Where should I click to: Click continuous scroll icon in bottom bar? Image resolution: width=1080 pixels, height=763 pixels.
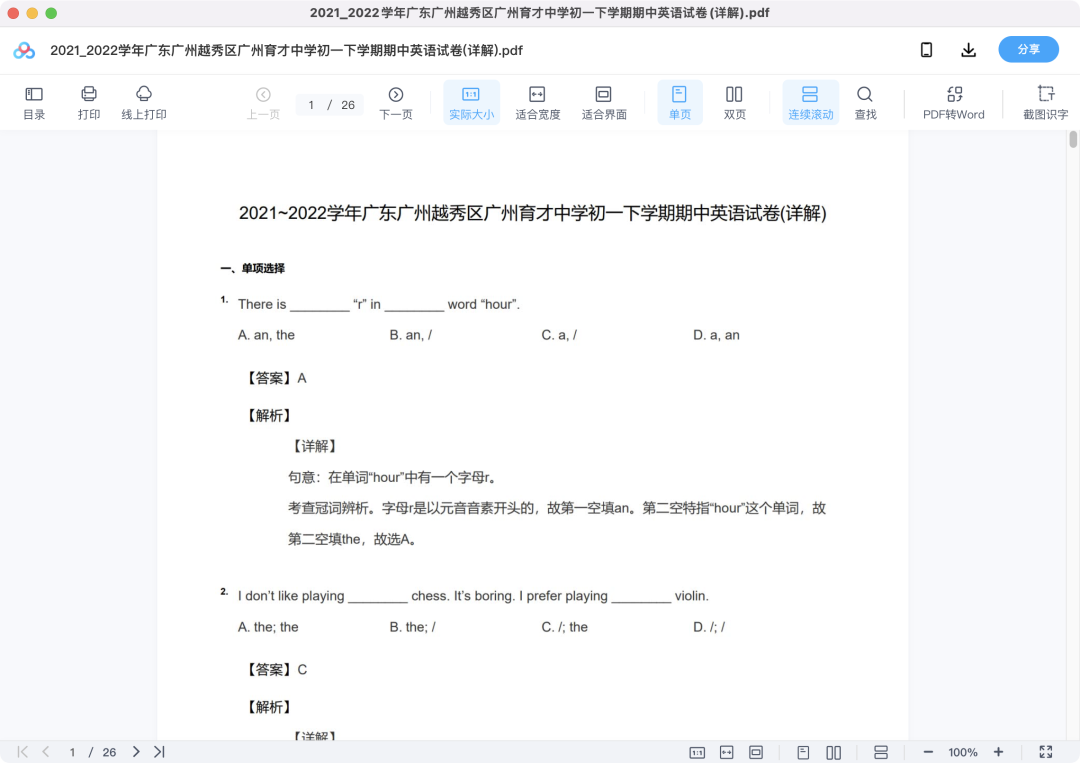pyautogui.click(x=880, y=752)
